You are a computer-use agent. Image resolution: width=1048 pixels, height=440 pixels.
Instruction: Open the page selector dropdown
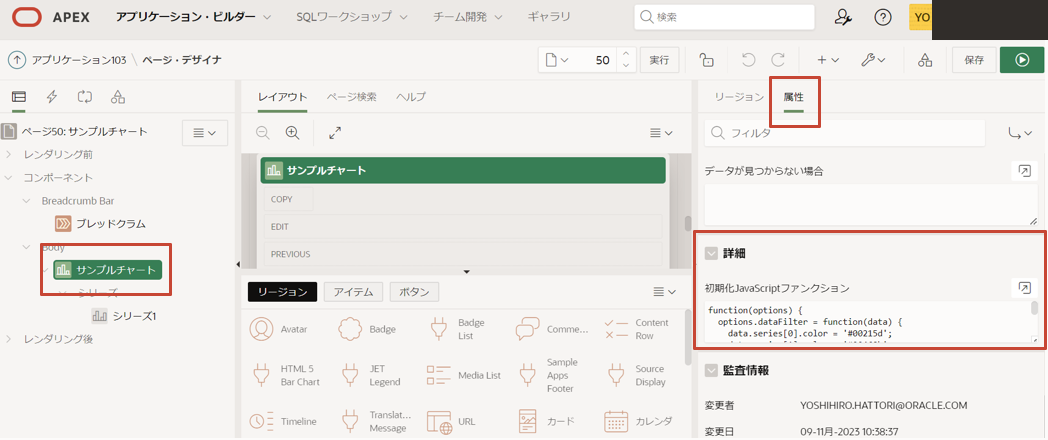(x=556, y=60)
